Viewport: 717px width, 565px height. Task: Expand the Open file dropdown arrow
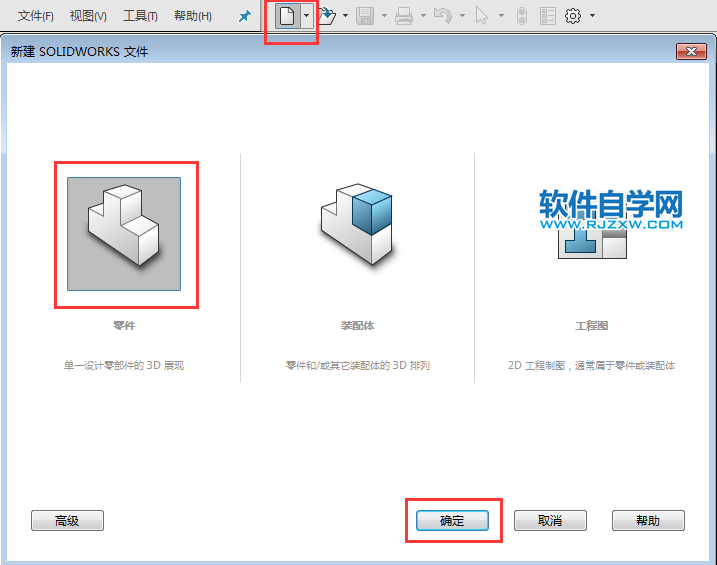pos(345,16)
